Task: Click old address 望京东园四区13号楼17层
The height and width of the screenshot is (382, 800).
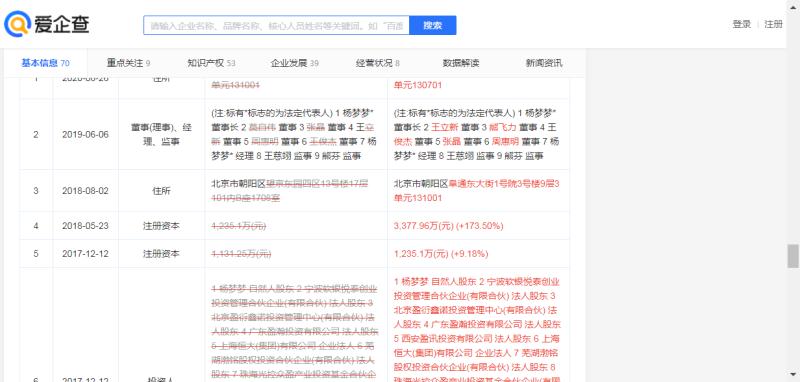Action: click(317, 183)
